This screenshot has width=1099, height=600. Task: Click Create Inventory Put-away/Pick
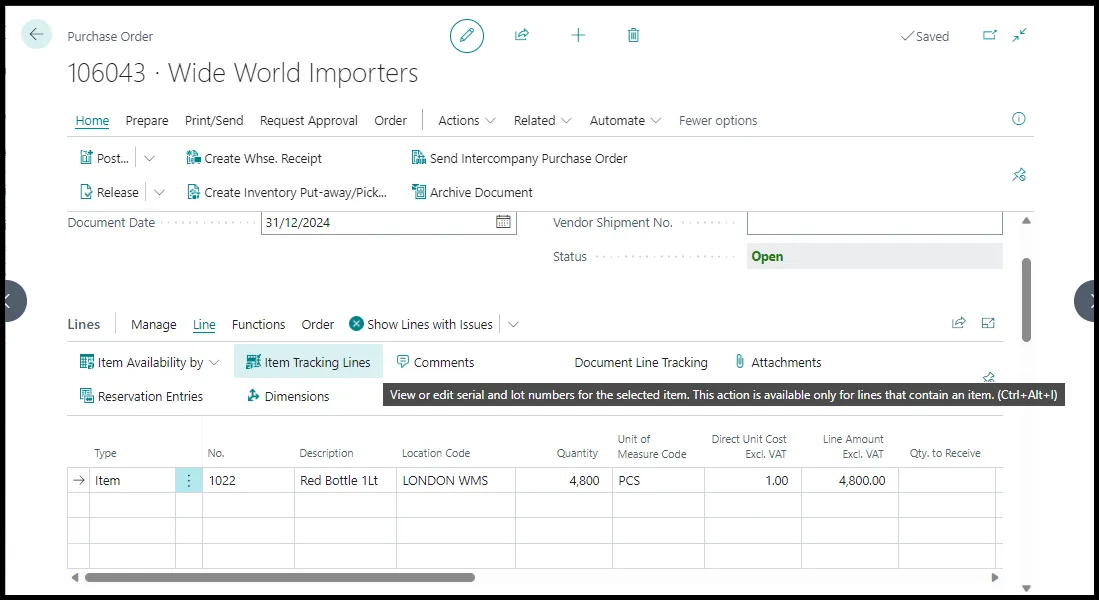click(287, 192)
